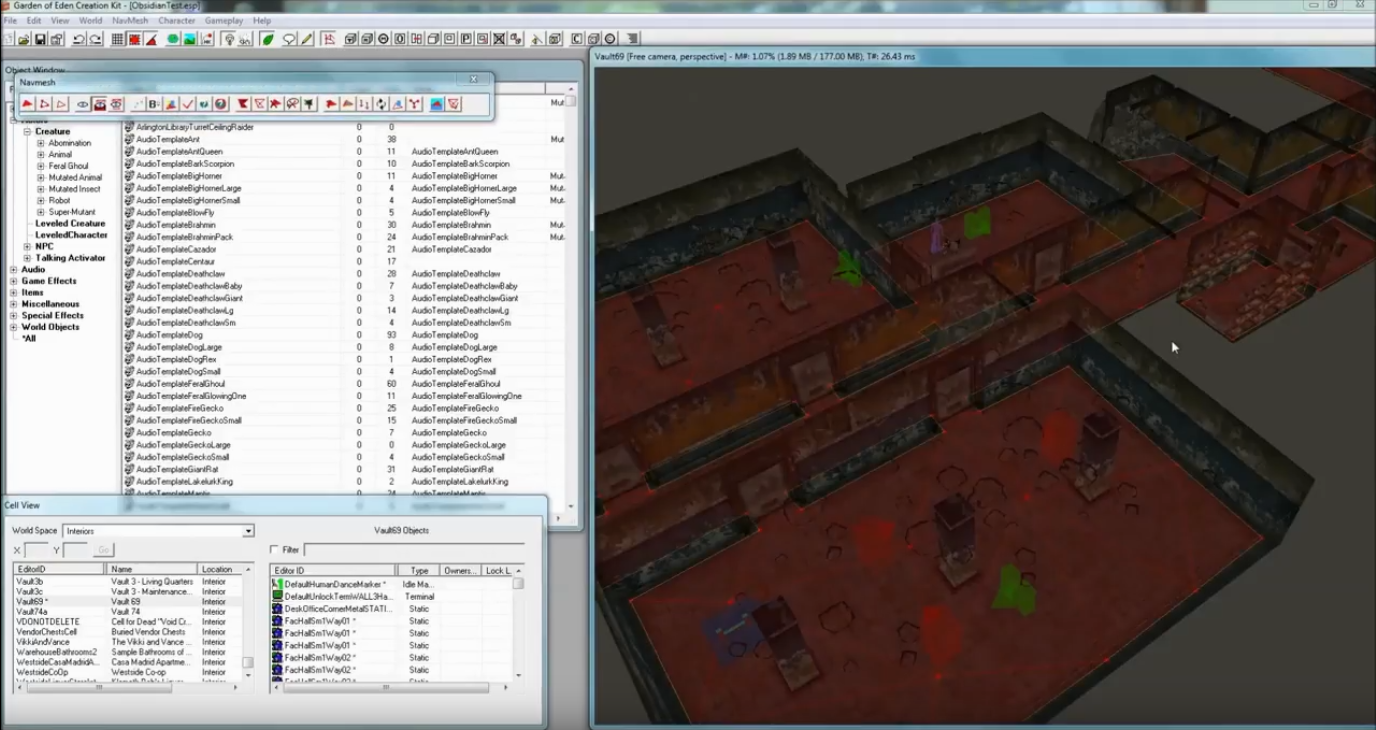Select the Leveled Creature tree item

[70, 223]
